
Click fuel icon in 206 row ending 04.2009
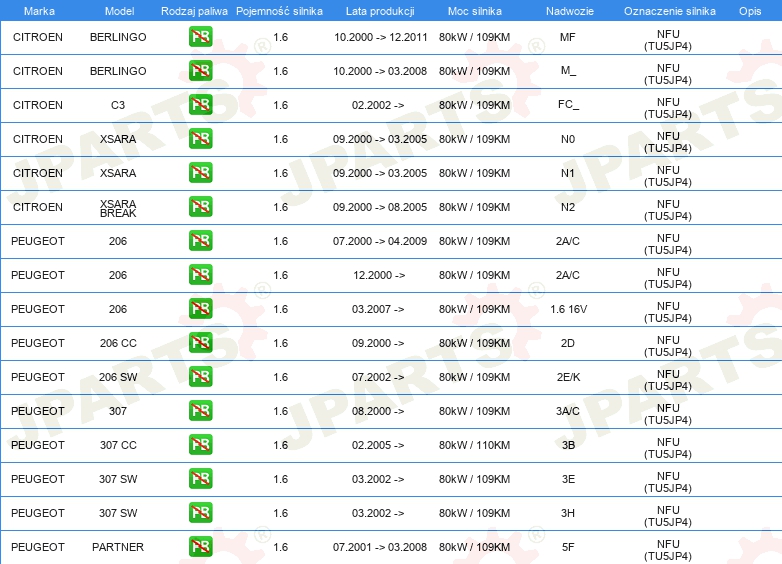pyautogui.click(x=200, y=240)
